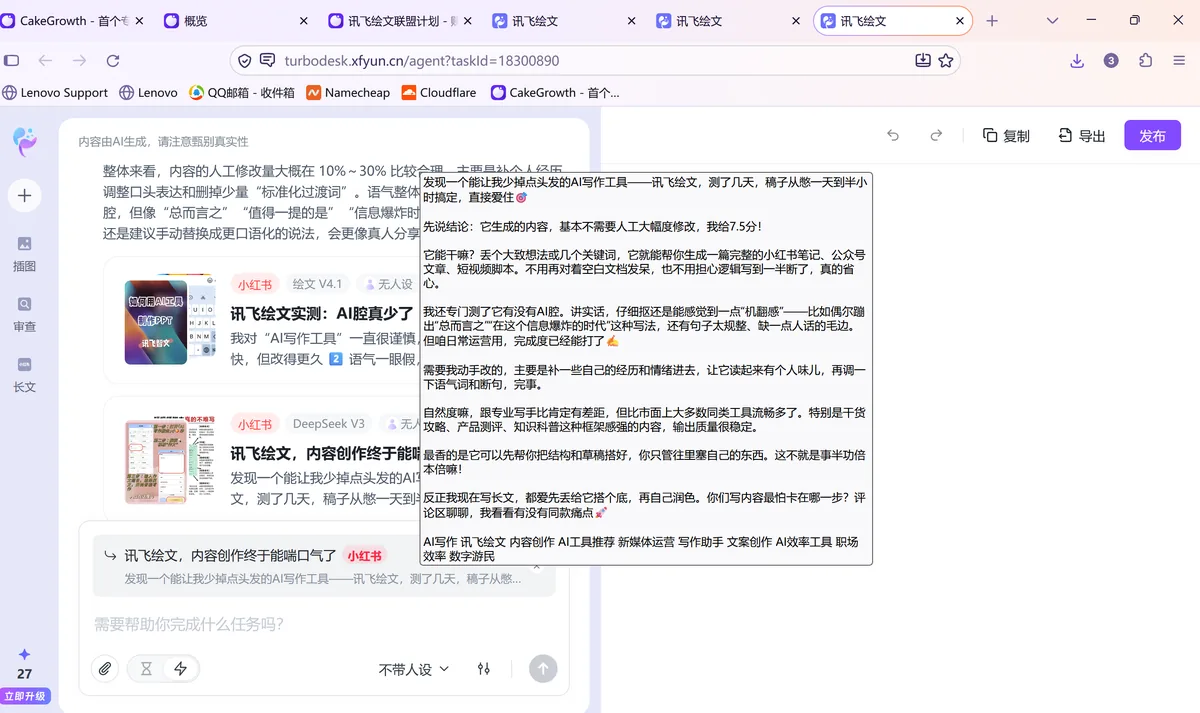Image resolution: width=1200 pixels, height=713 pixels.
Task: Toggle the browser sidebar panel icon
Action: point(12,61)
